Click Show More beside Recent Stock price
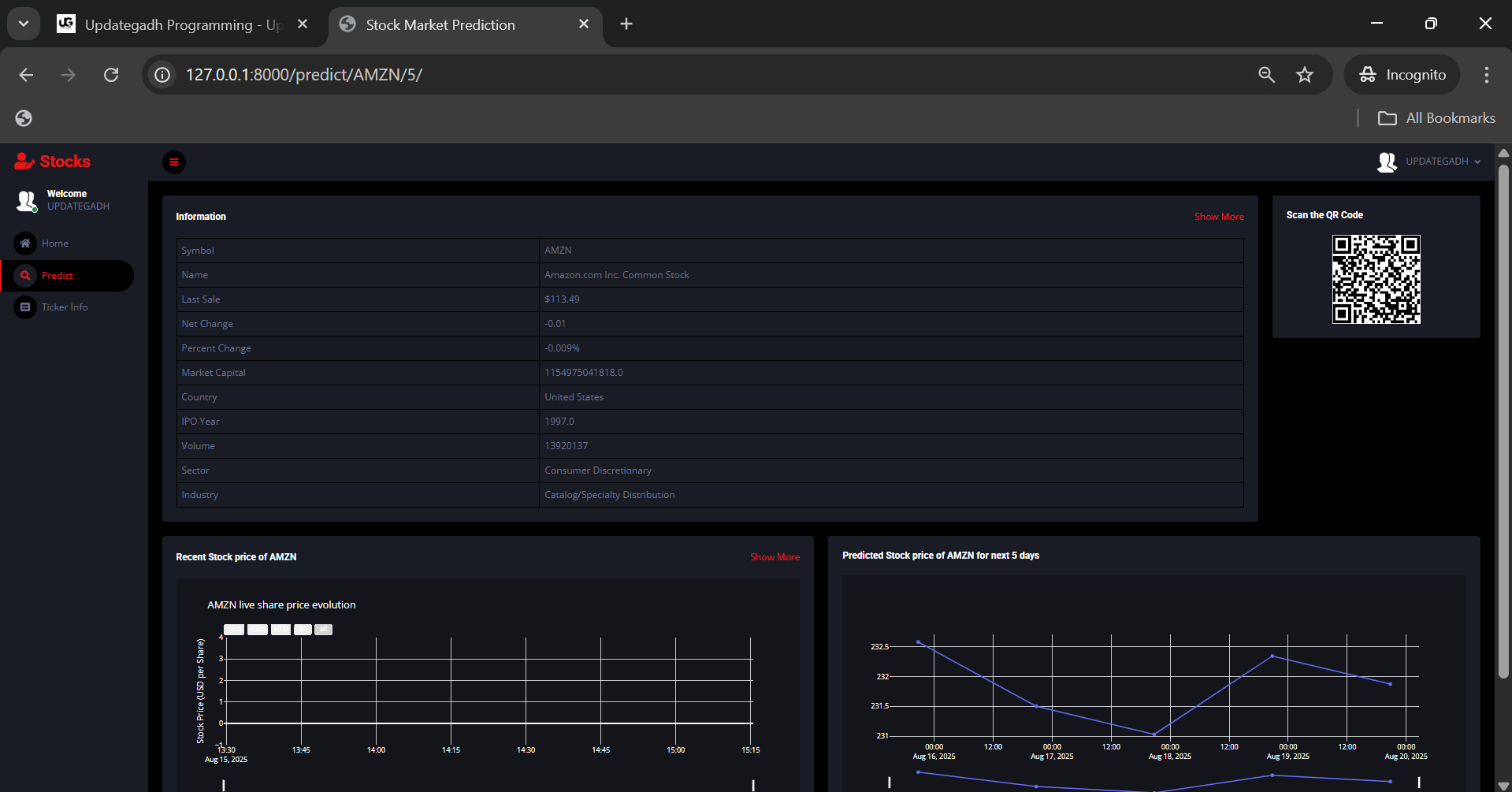 click(x=775, y=557)
